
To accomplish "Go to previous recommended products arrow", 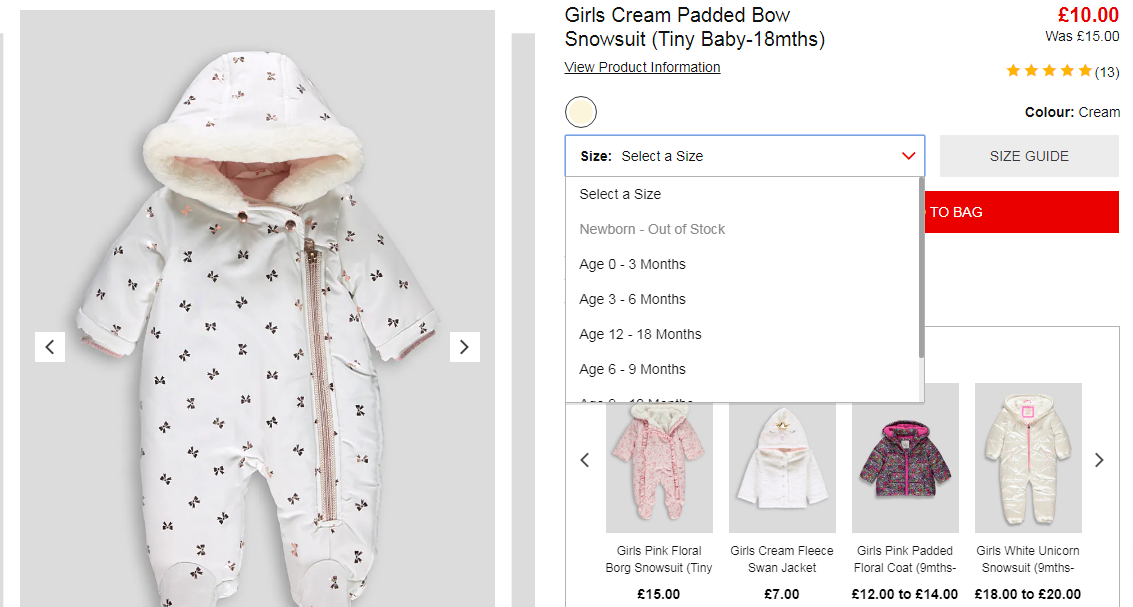I will click(x=585, y=460).
